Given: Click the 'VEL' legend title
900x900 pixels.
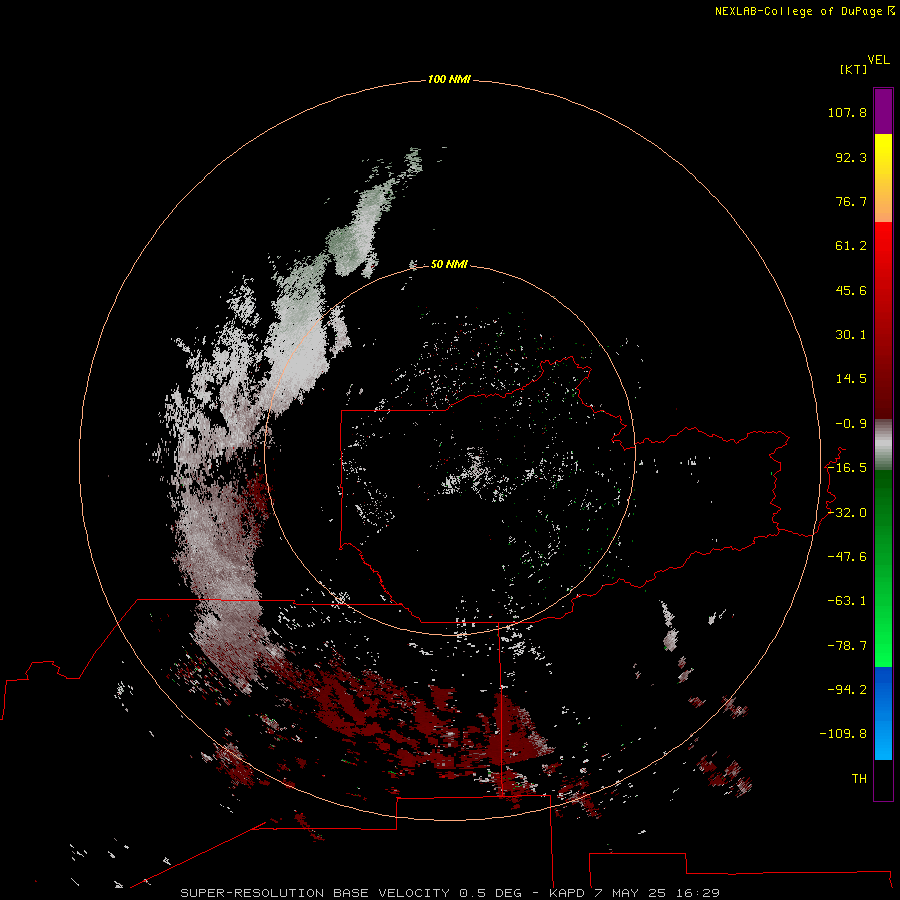Looking at the screenshot, I should click(878, 60).
